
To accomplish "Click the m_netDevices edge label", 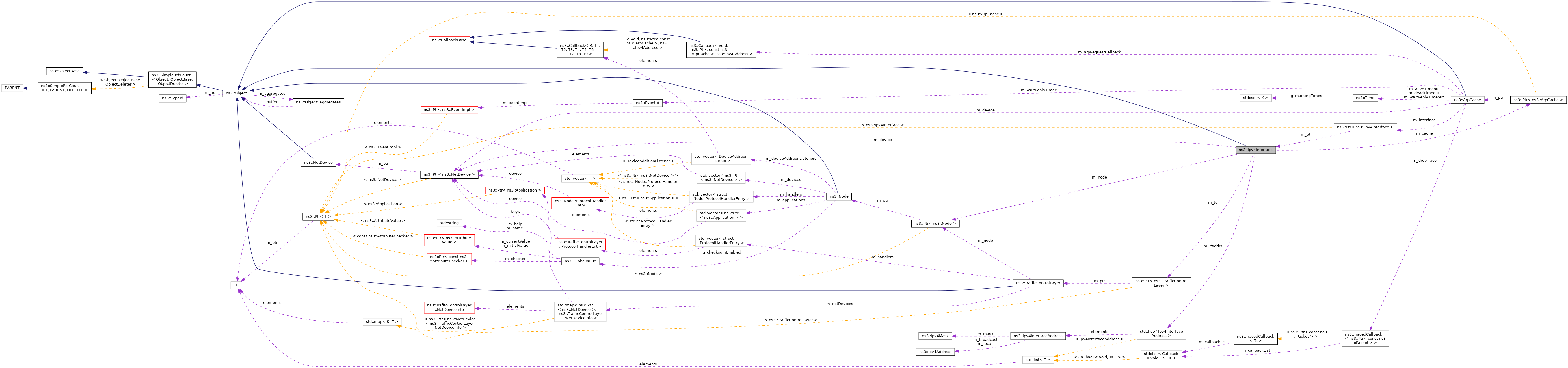I will [x=839, y=304].
